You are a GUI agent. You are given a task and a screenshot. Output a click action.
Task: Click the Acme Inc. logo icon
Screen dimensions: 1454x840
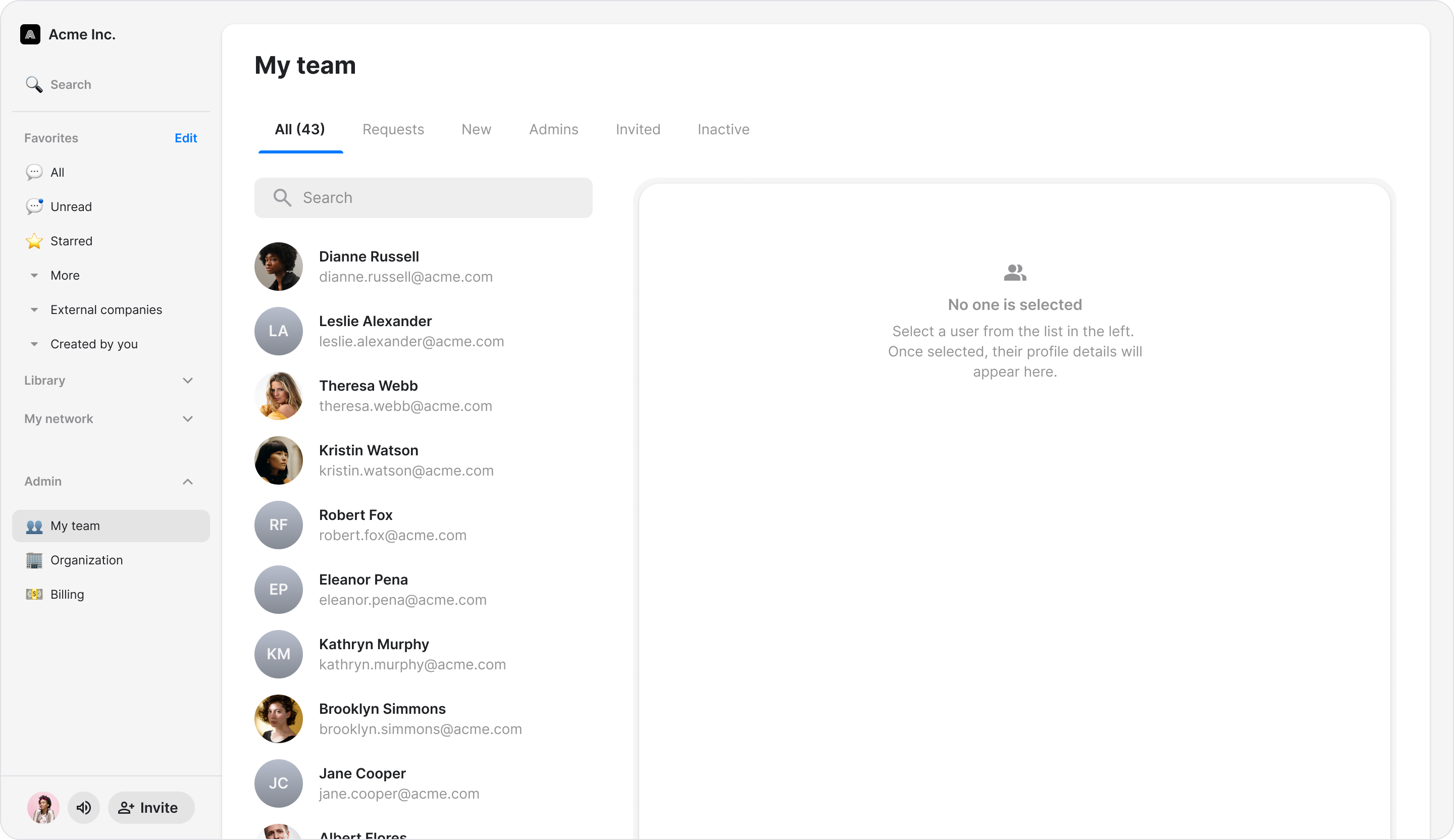coord(30,35)
